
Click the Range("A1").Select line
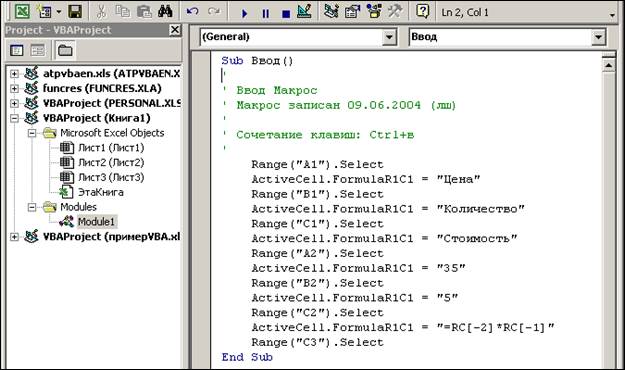[x=317, y=164]
